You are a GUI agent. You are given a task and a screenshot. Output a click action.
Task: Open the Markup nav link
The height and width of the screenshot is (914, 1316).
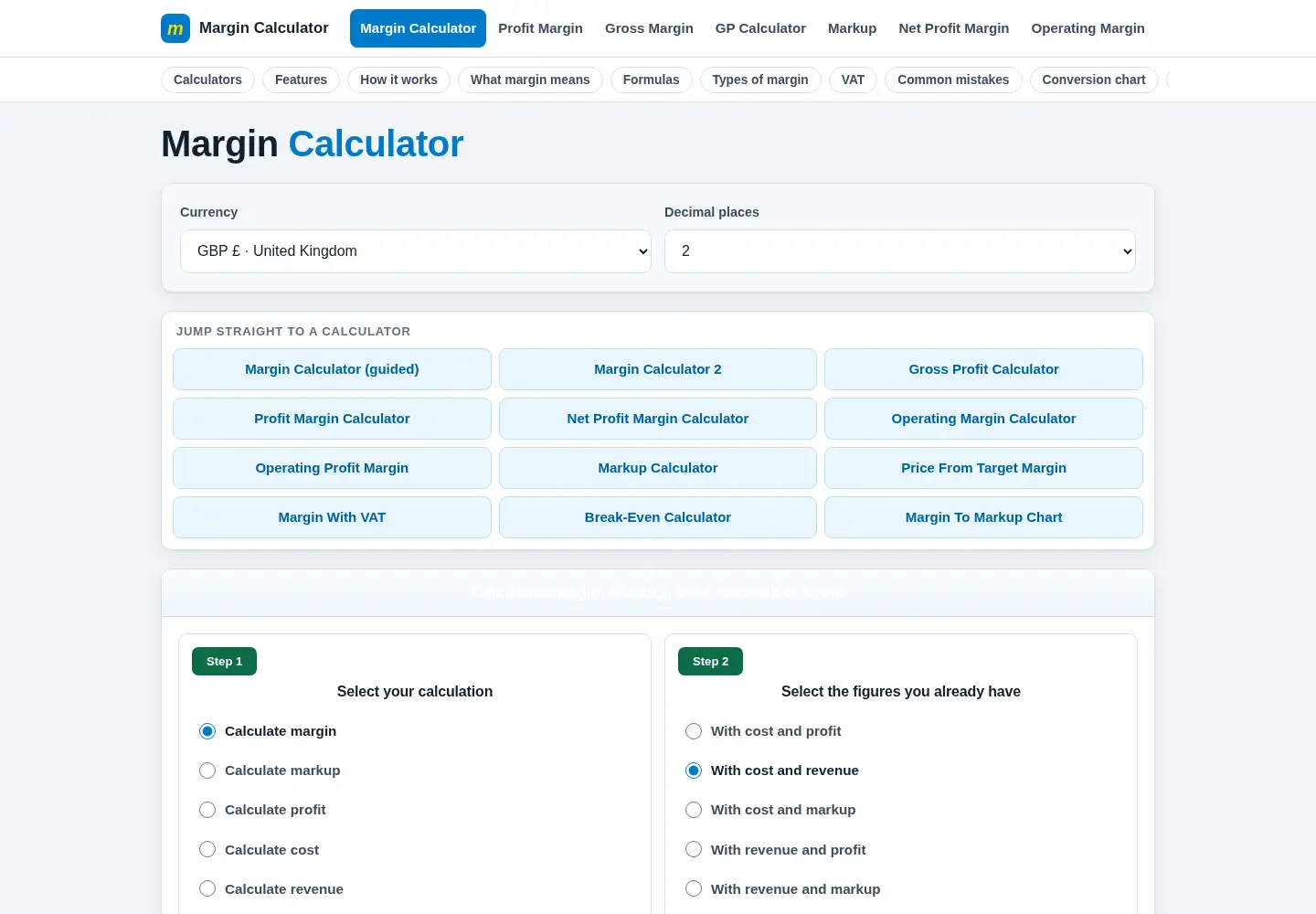coord(852,28)
